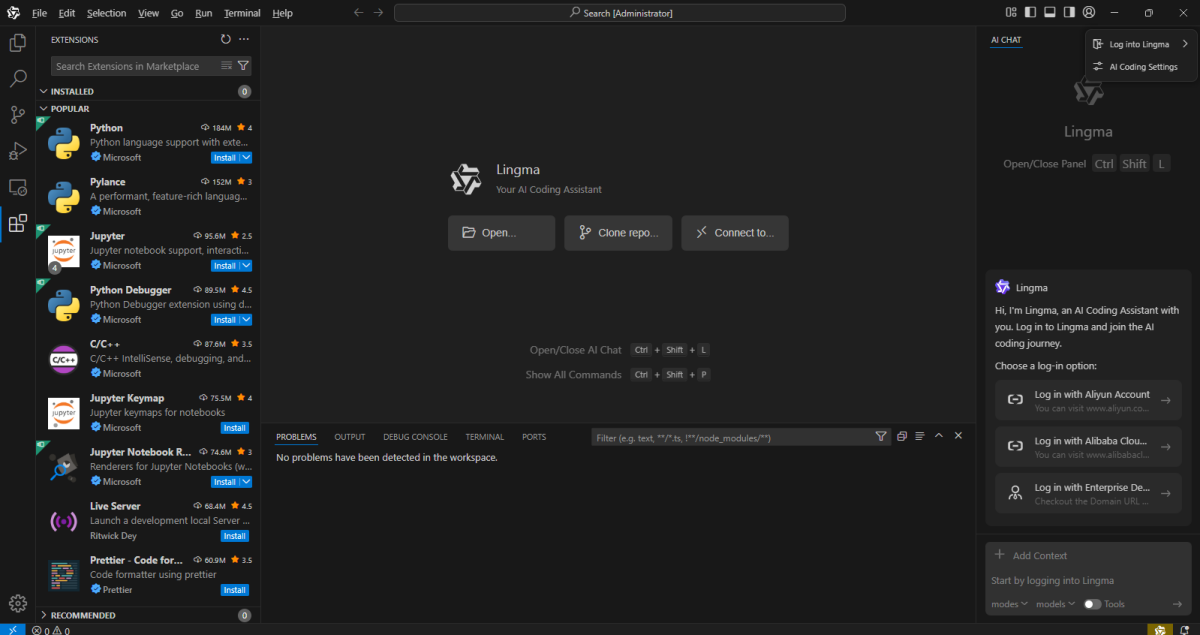This screenshot has height=635, width=1200.
Task: Click the Search Extensions in Marketplace field
Action: (133, 66)
